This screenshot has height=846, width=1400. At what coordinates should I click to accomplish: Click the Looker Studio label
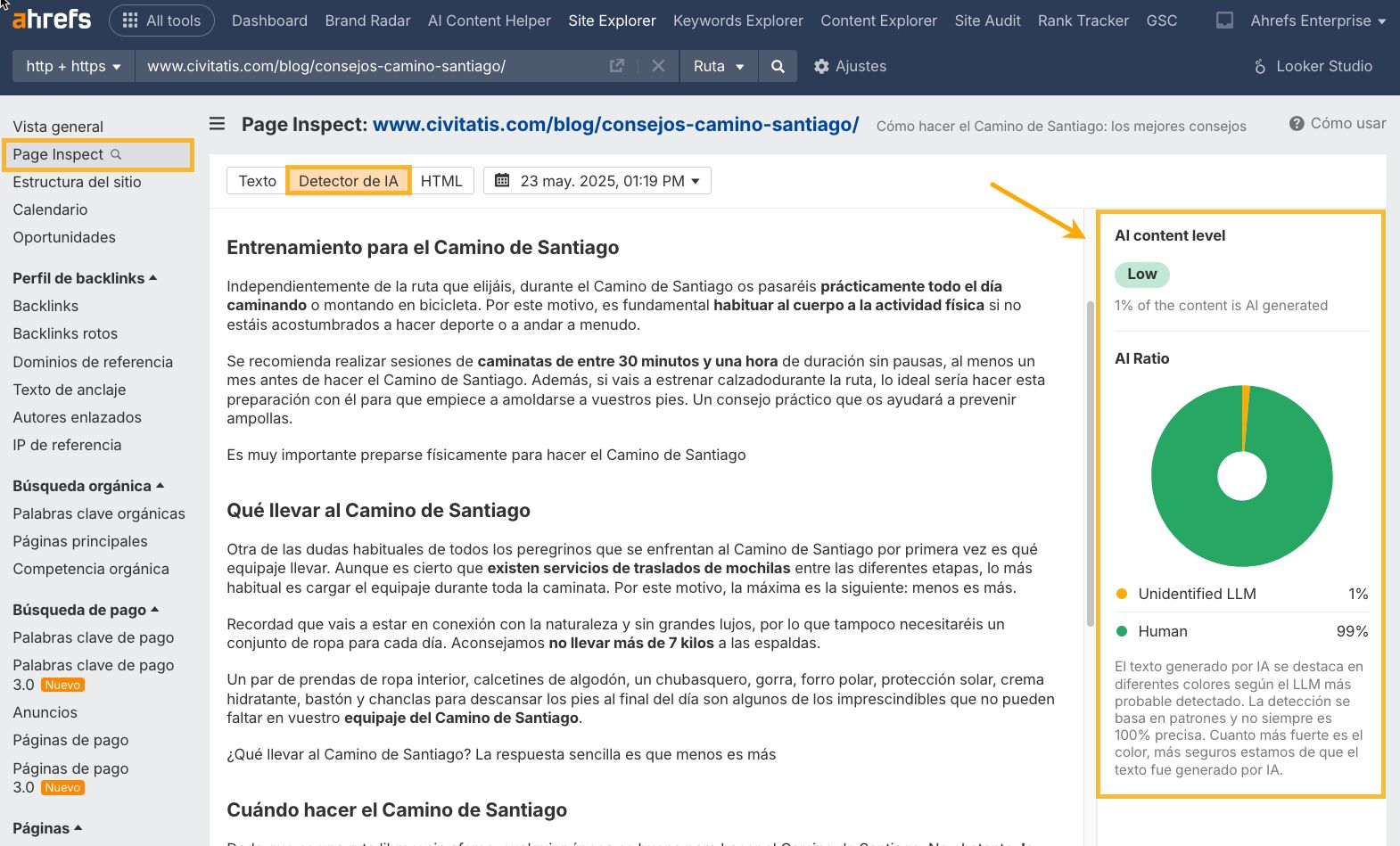coord(1324,66)
